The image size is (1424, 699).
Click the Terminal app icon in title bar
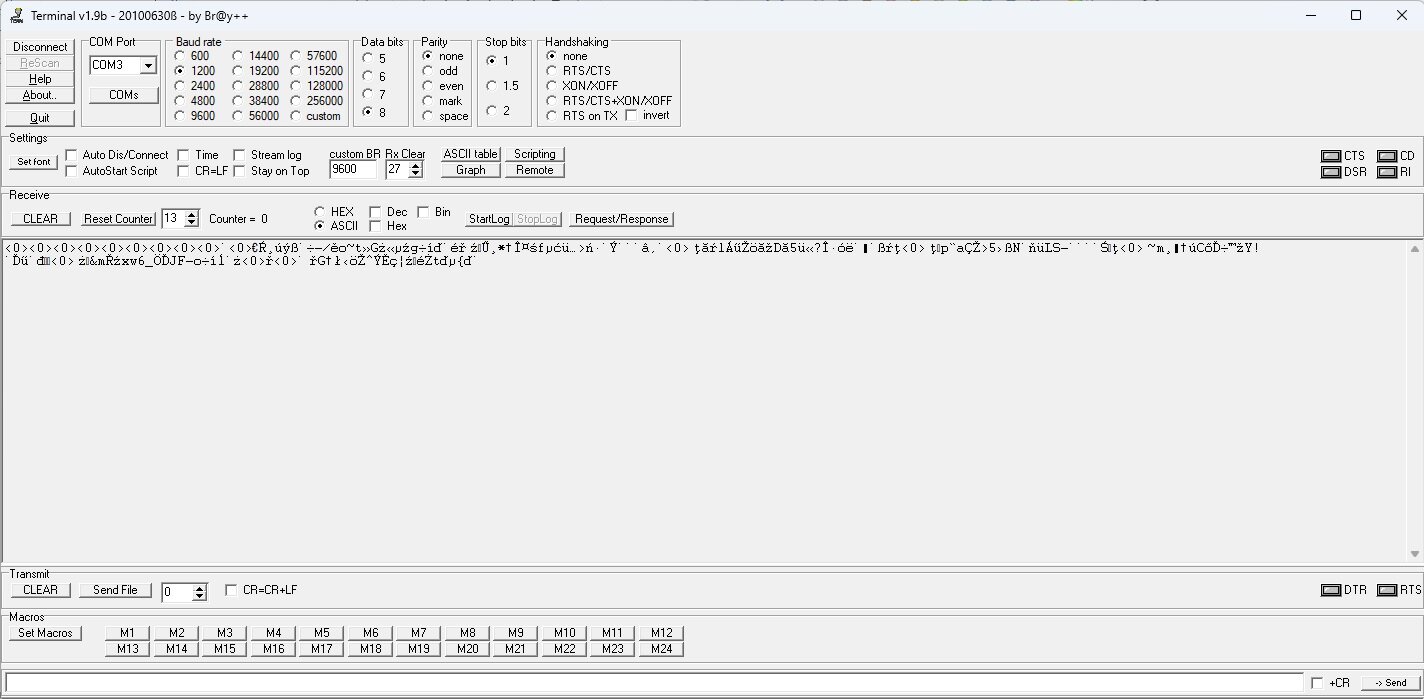tap(16, 15)
